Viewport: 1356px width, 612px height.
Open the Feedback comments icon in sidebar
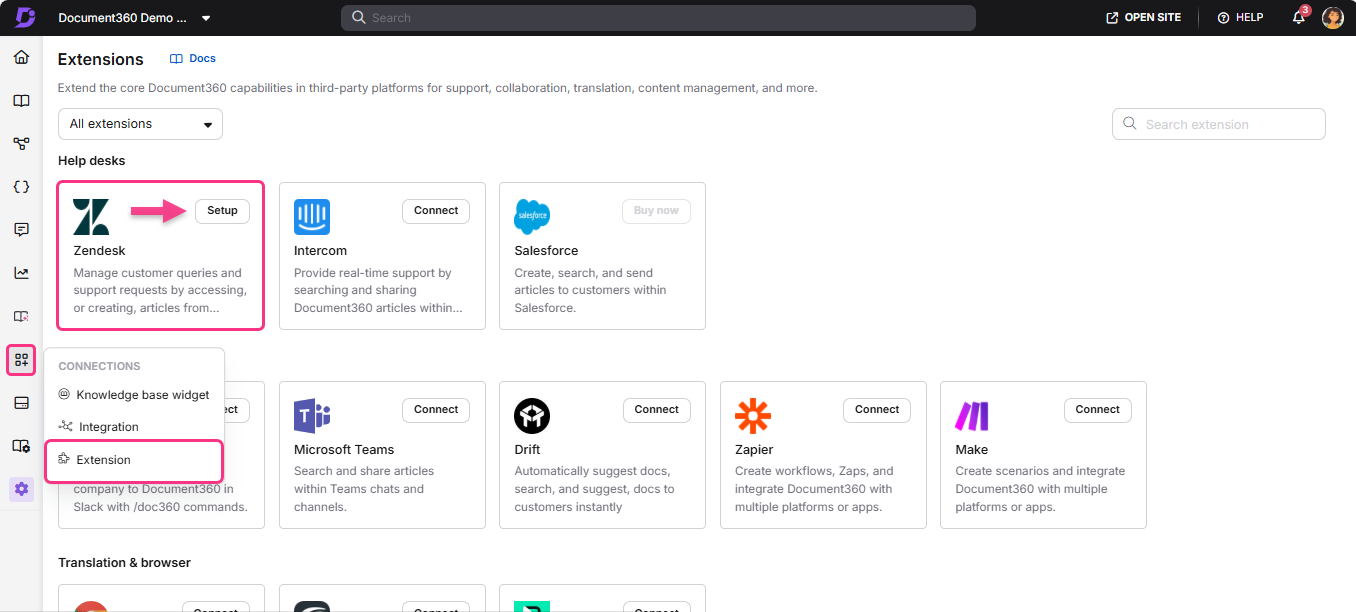(21, 229)
